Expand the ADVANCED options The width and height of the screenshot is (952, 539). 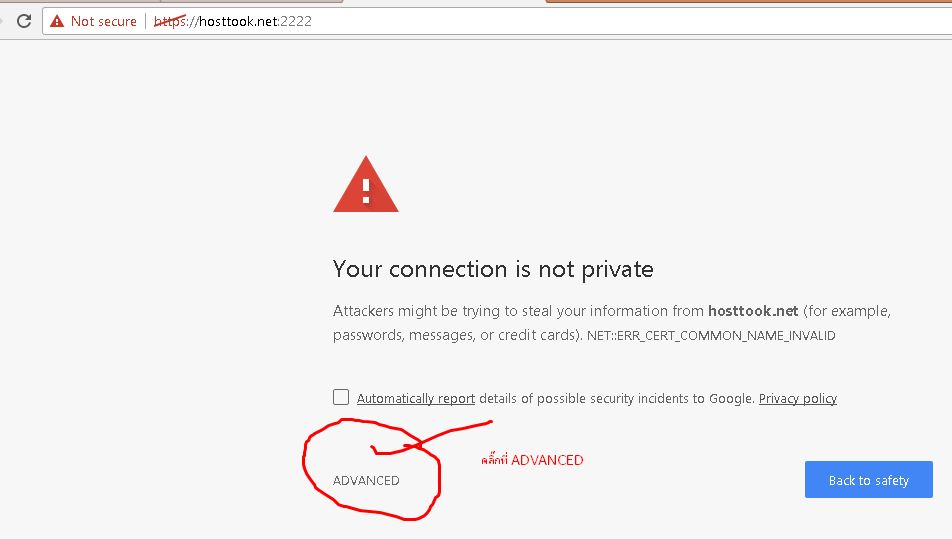[x=366, y=480]
